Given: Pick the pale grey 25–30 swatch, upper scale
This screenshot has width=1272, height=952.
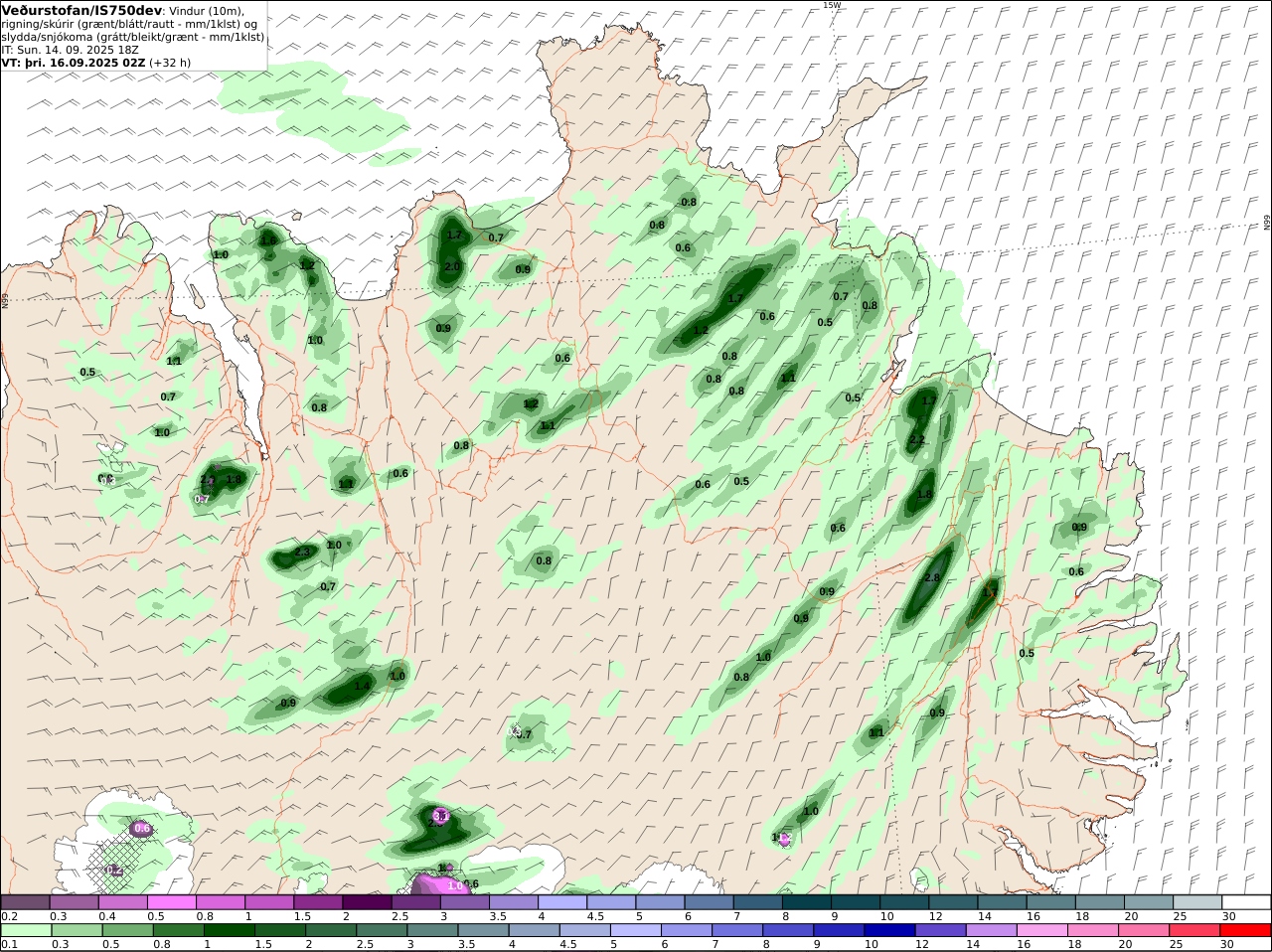Looking at the screenshot, I should tap(1197, 901).
